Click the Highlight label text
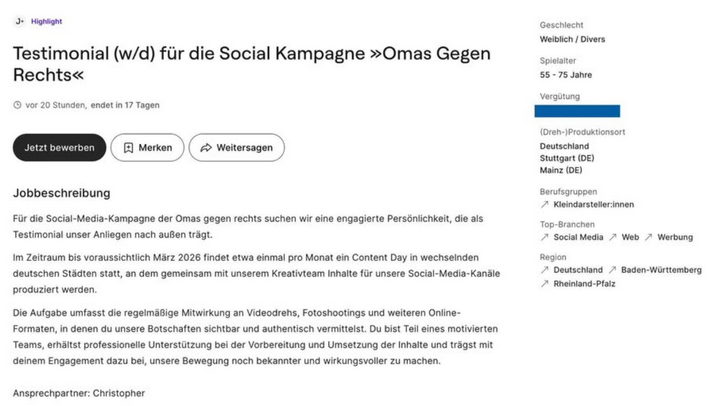724x406 pixels. [46, 21]
